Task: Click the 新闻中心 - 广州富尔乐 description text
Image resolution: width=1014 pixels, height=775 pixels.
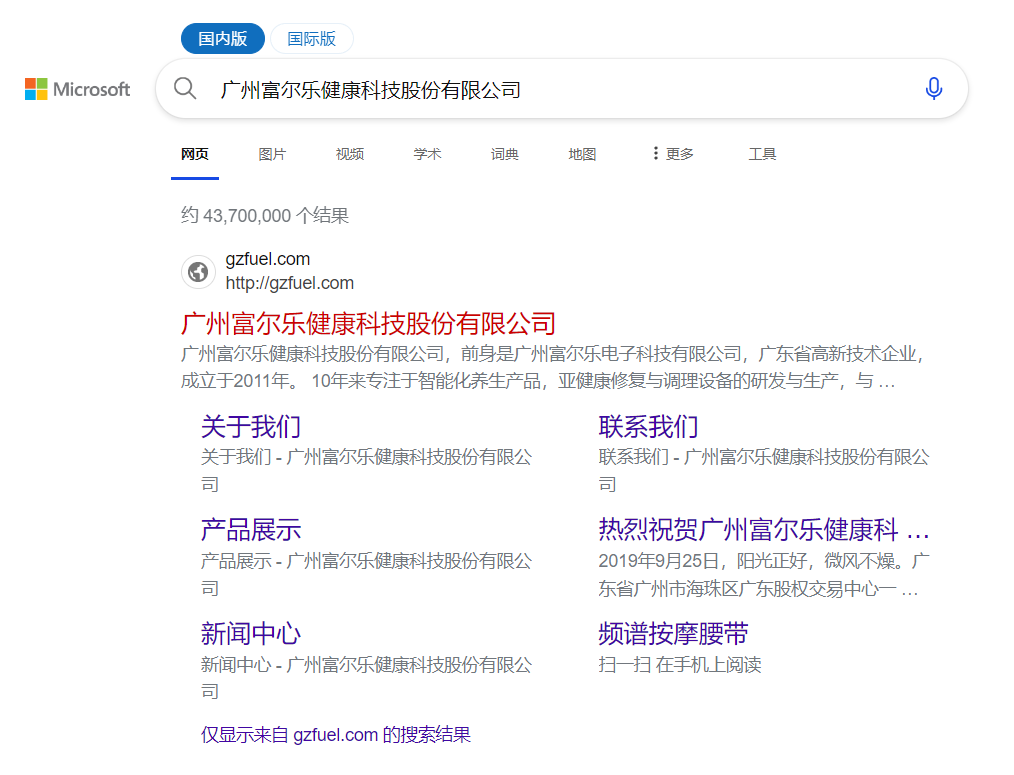Action: pos(366,678)
